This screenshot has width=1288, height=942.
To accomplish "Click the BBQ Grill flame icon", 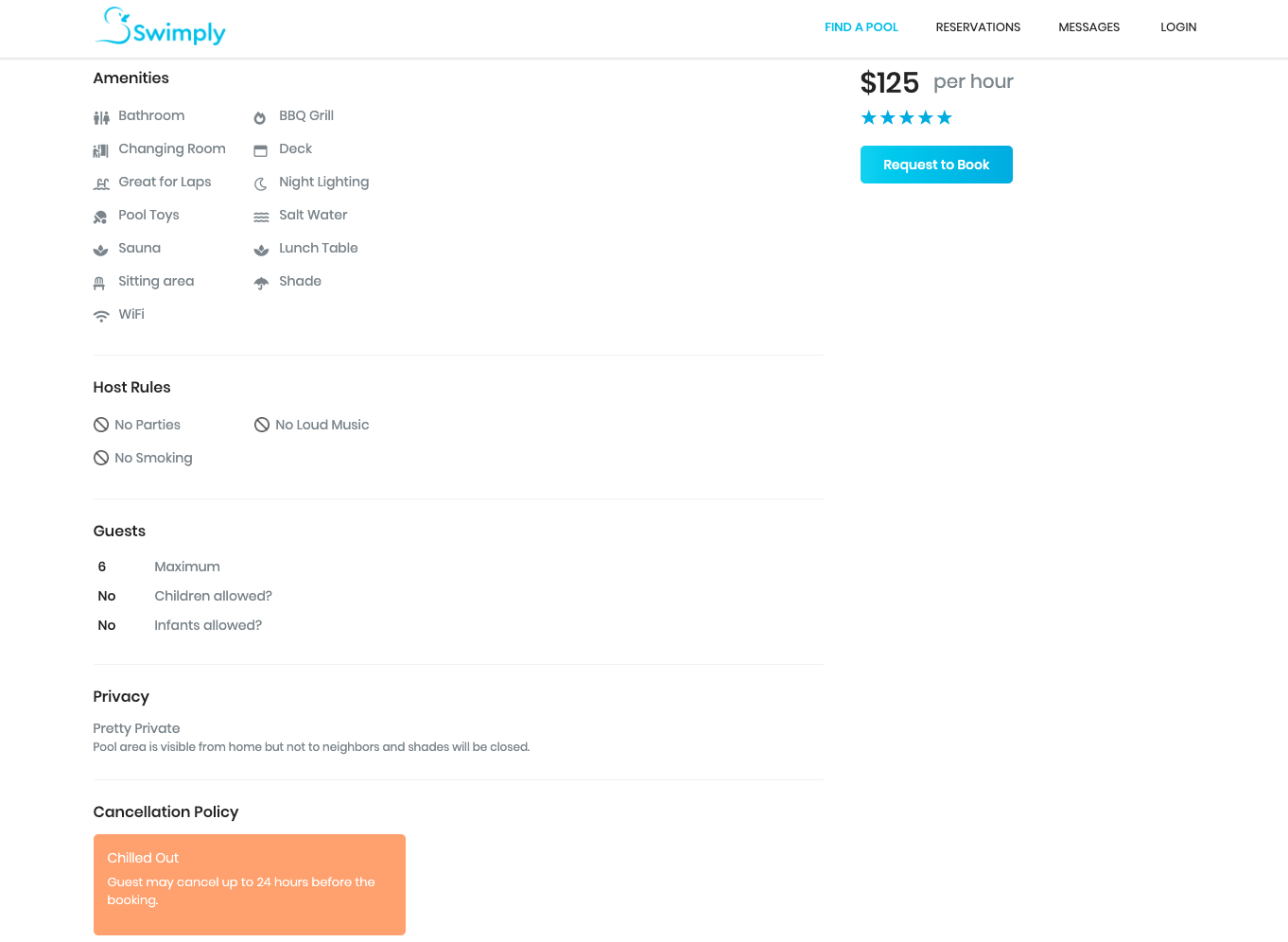I will 260,118.
